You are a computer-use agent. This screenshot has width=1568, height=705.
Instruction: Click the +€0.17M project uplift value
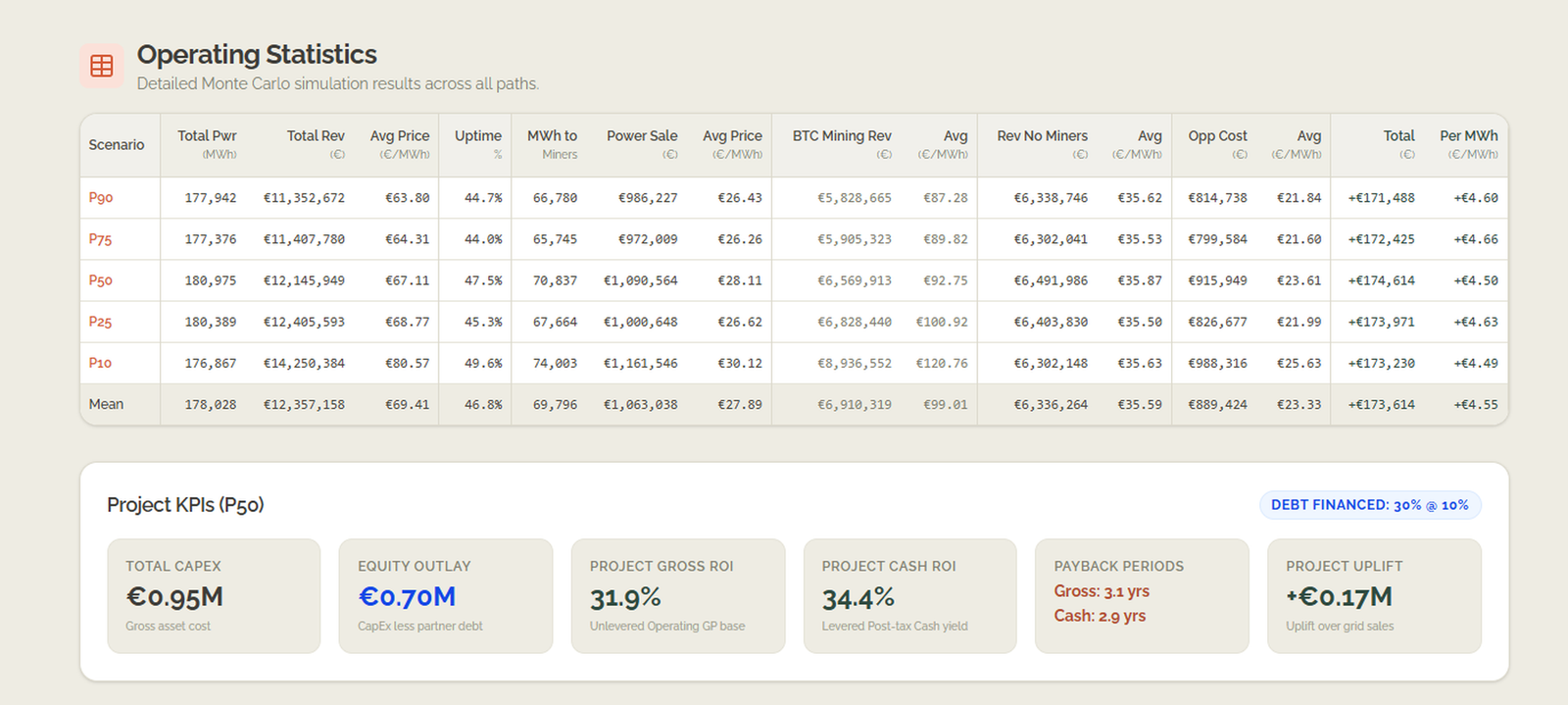point(1339,597)
